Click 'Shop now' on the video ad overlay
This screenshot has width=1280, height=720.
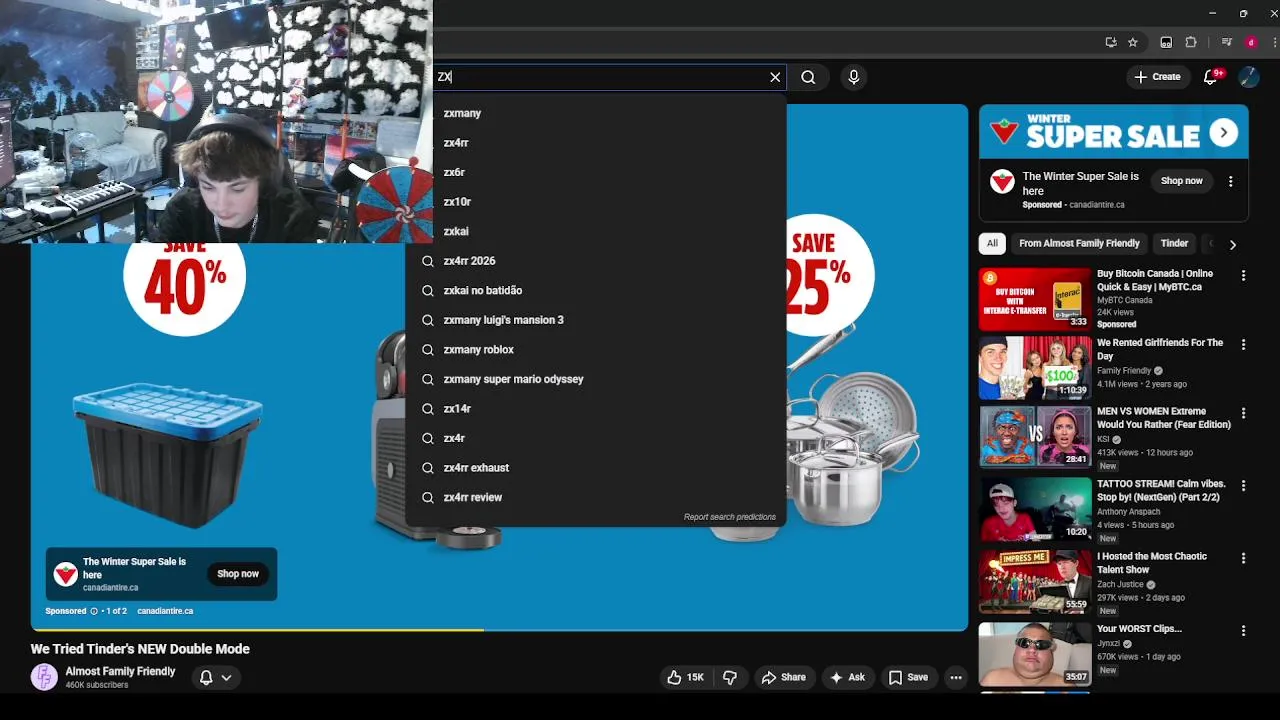(238, 574)
